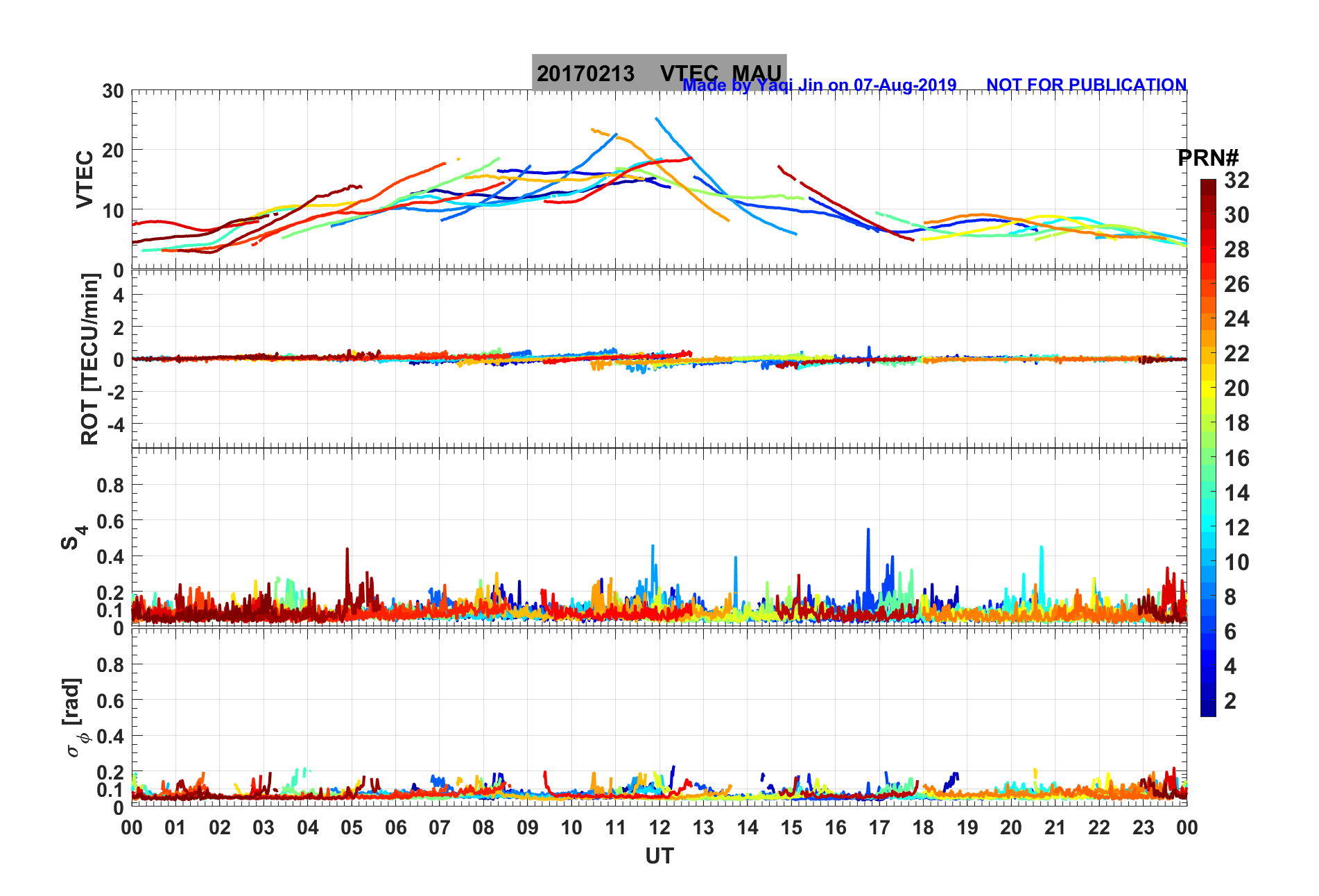
Task: Click the UT axis tick label 11
Action: [616, 827]
